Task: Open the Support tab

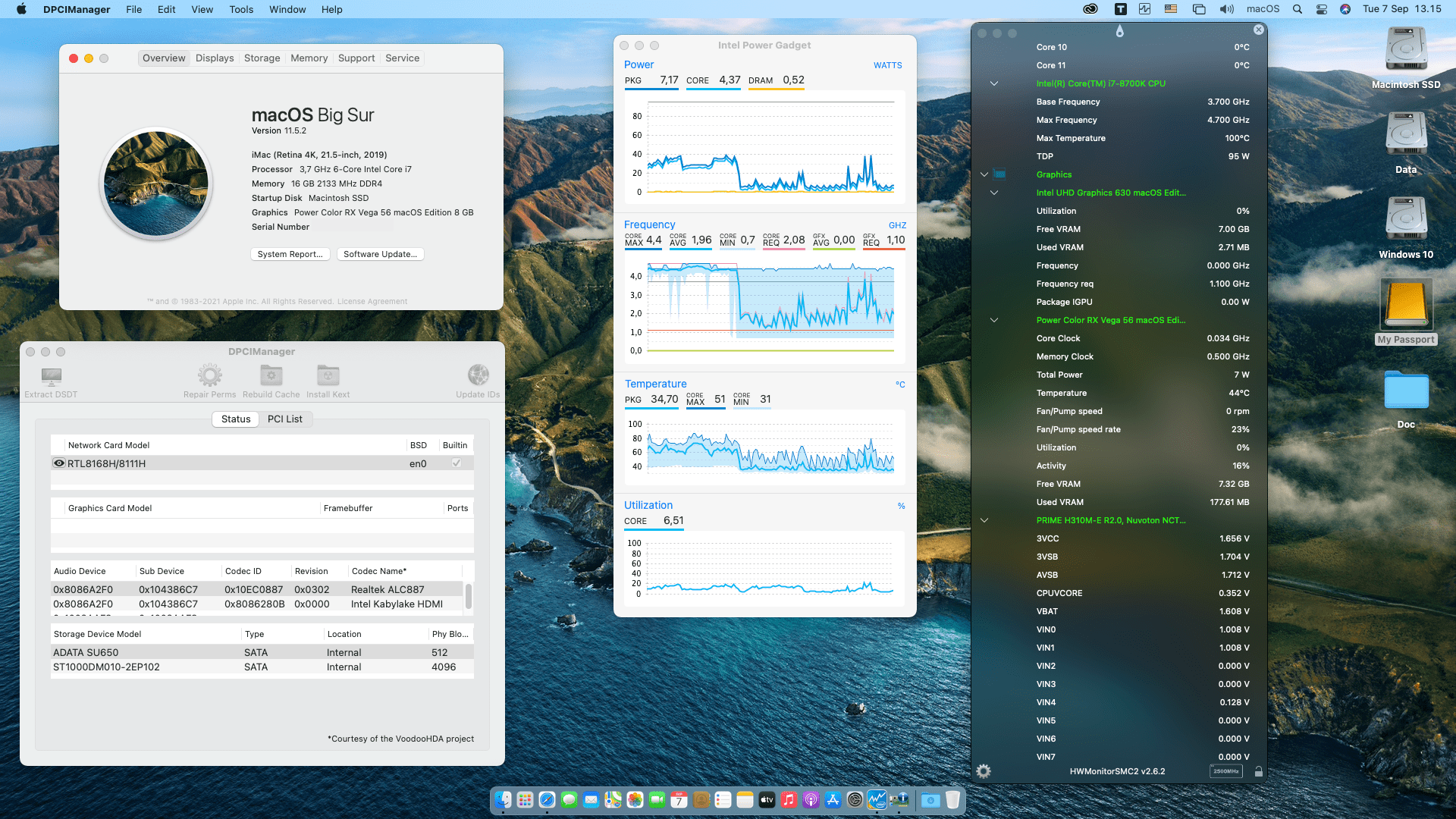Action: [356, 58]
